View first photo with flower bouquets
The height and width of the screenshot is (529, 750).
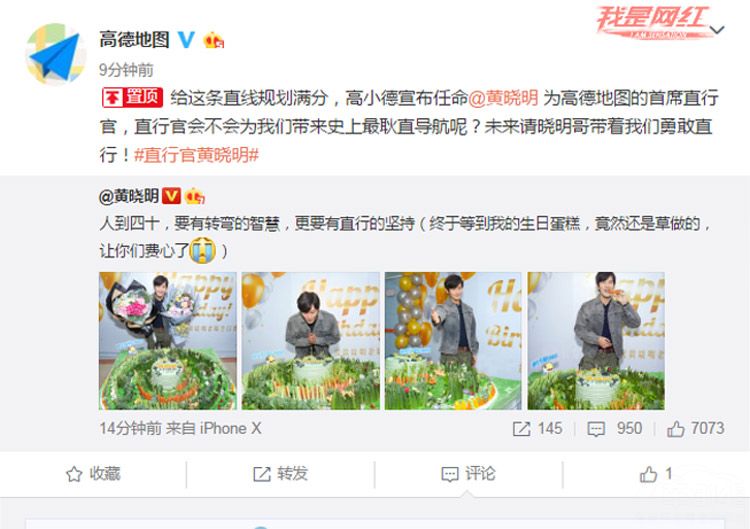(x=168, y=341)
